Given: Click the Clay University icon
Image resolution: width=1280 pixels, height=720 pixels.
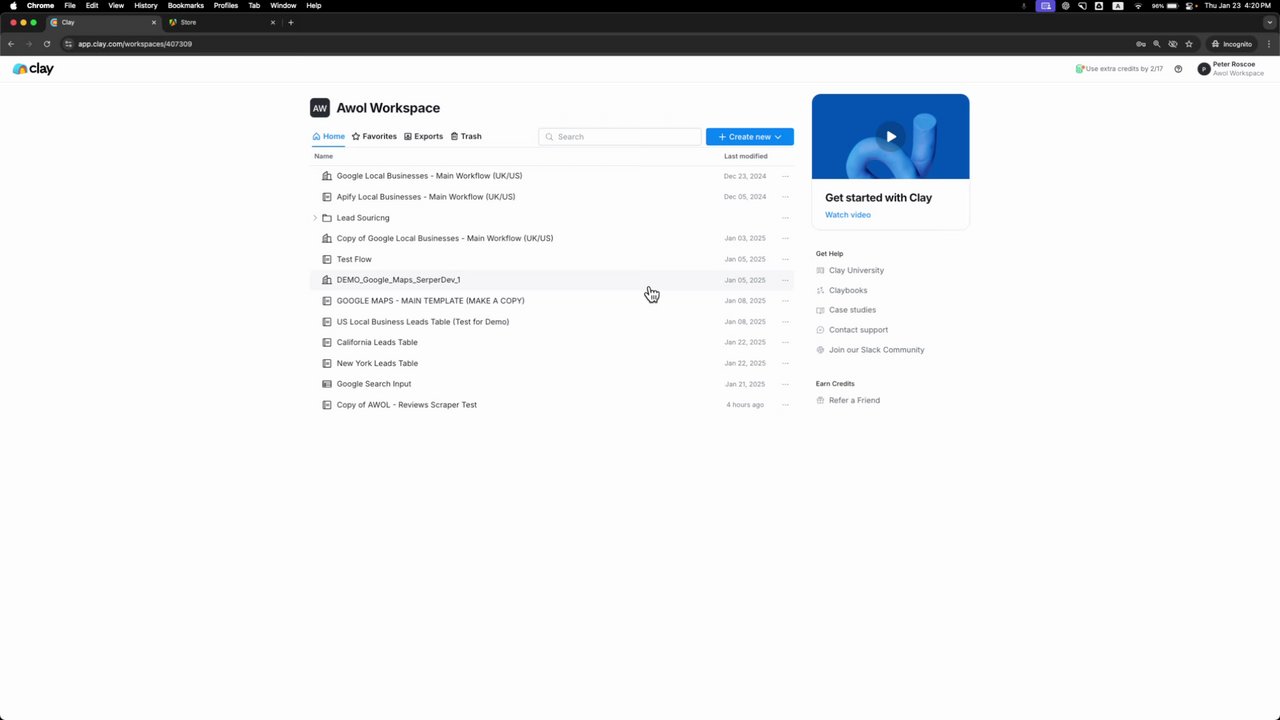Looking at the screenshot, I should pyautogui.click(x=820, y=270).
